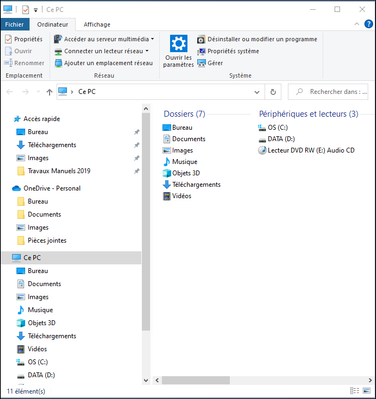Click the Ce PC icon in title bar

(8, 9)
